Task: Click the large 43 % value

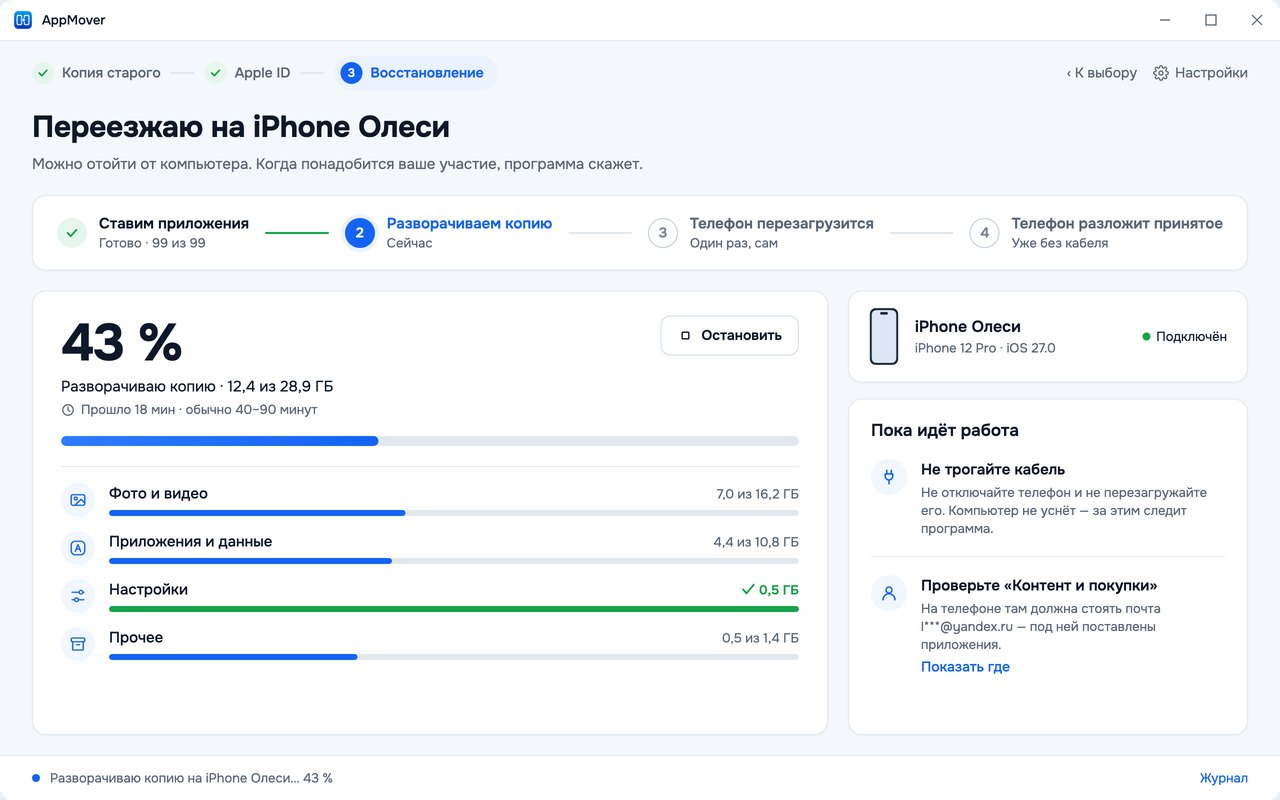Action: [x=122, y=343]
